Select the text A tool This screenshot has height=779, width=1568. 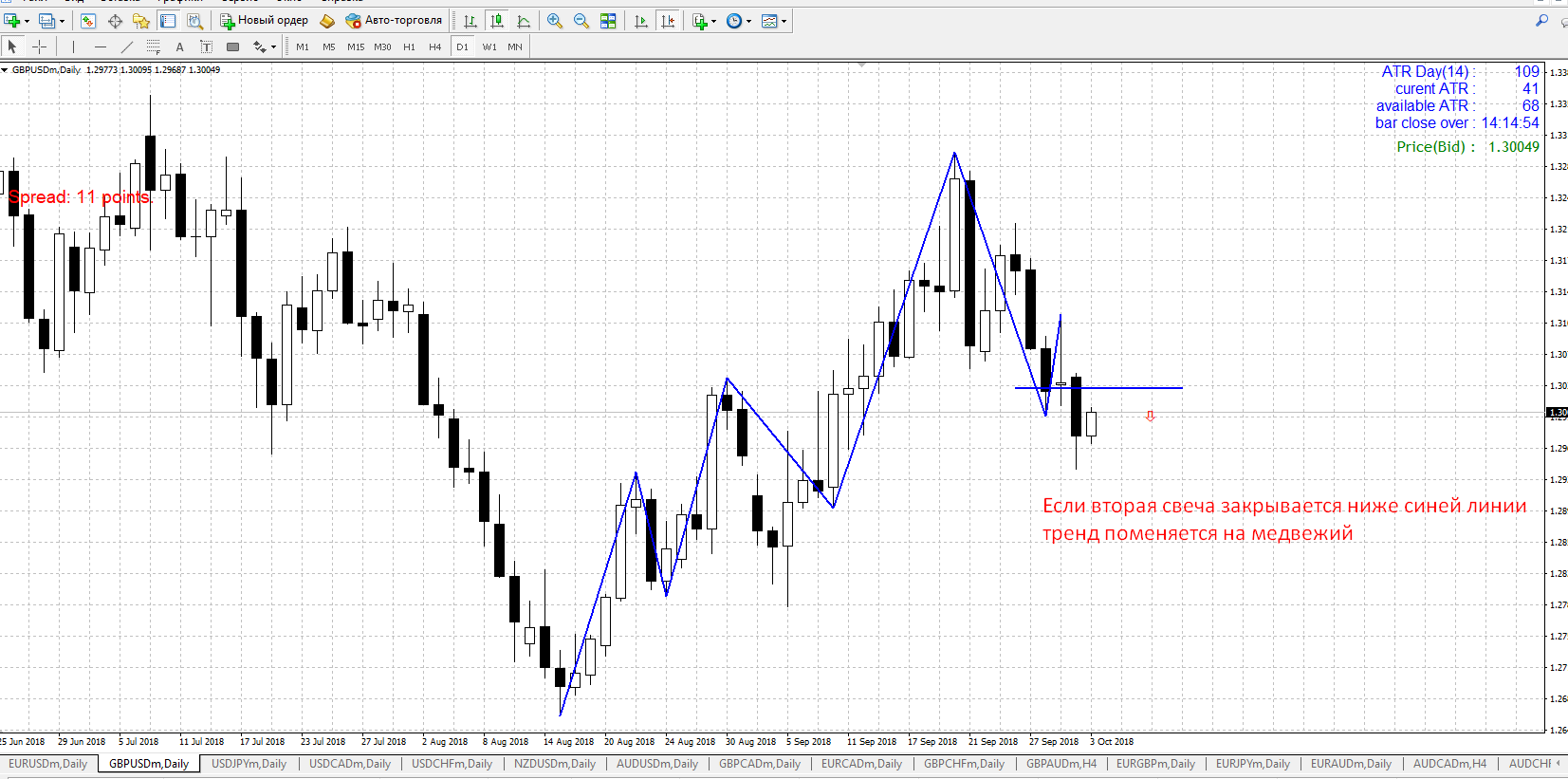(179, 46)
